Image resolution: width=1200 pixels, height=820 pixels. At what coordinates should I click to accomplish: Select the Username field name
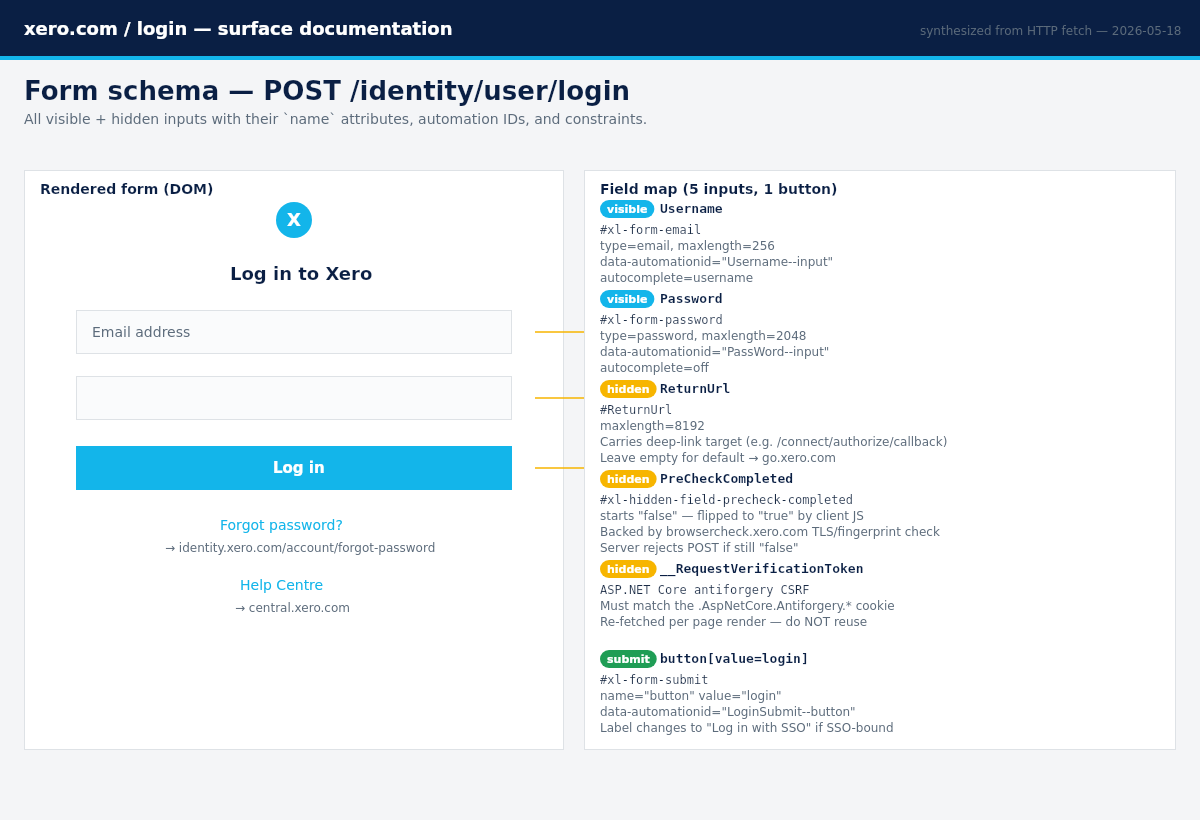(x=691, y=209)
